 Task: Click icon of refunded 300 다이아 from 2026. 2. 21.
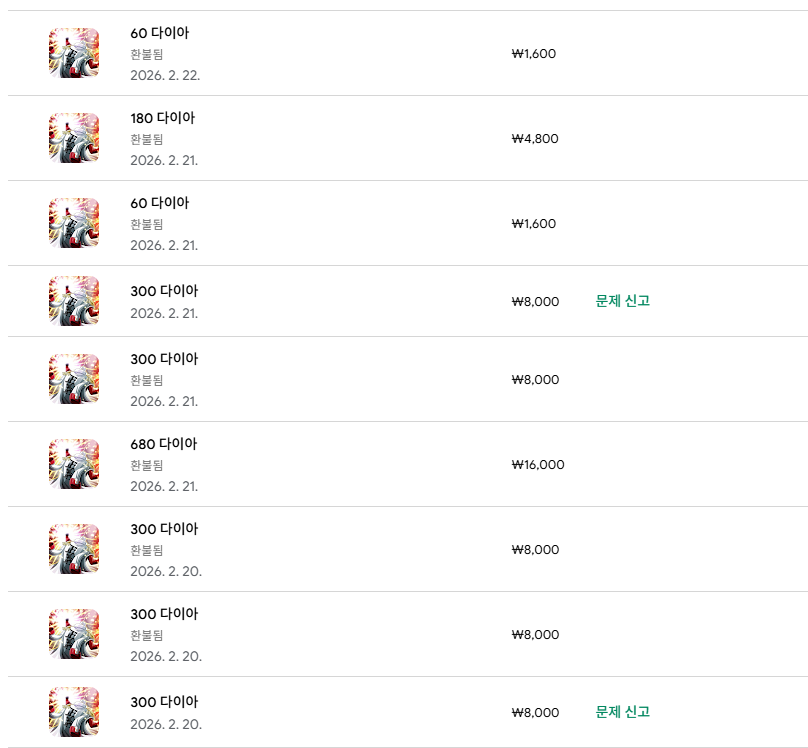coord(74,379)
